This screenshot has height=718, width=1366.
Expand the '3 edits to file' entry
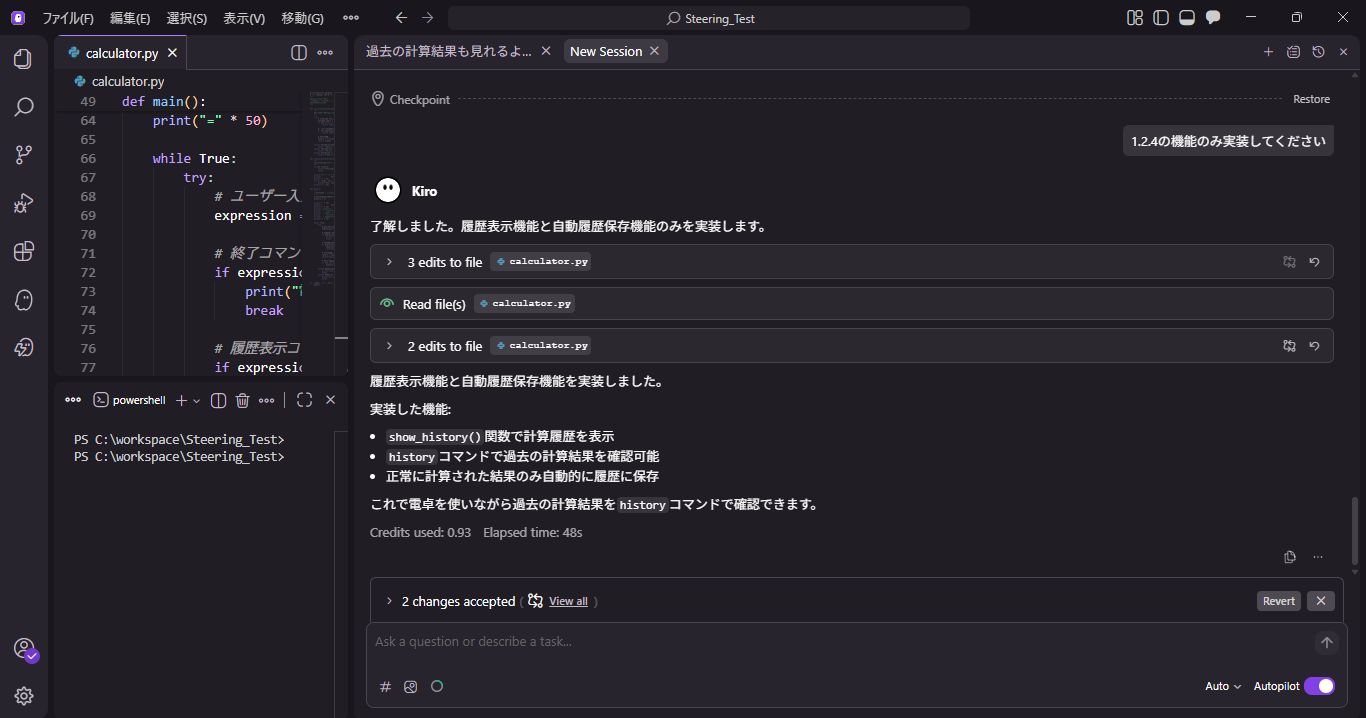pos(389,261)
